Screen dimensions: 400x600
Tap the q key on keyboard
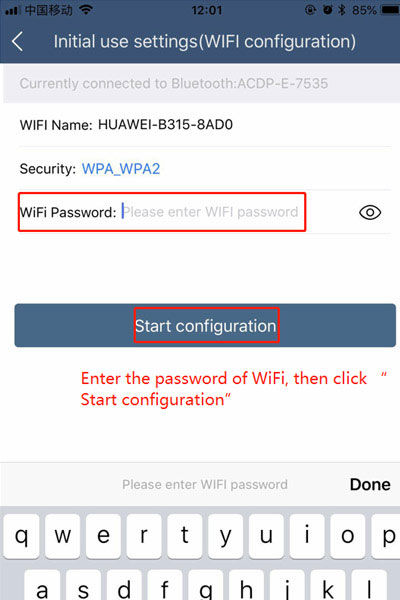click(21, 536)
